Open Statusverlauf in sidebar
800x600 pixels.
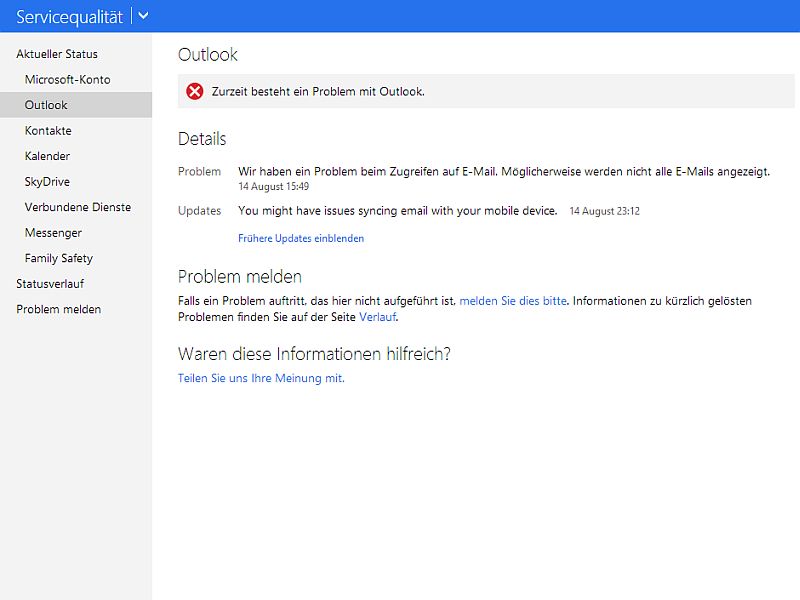[x=50, y=284]
